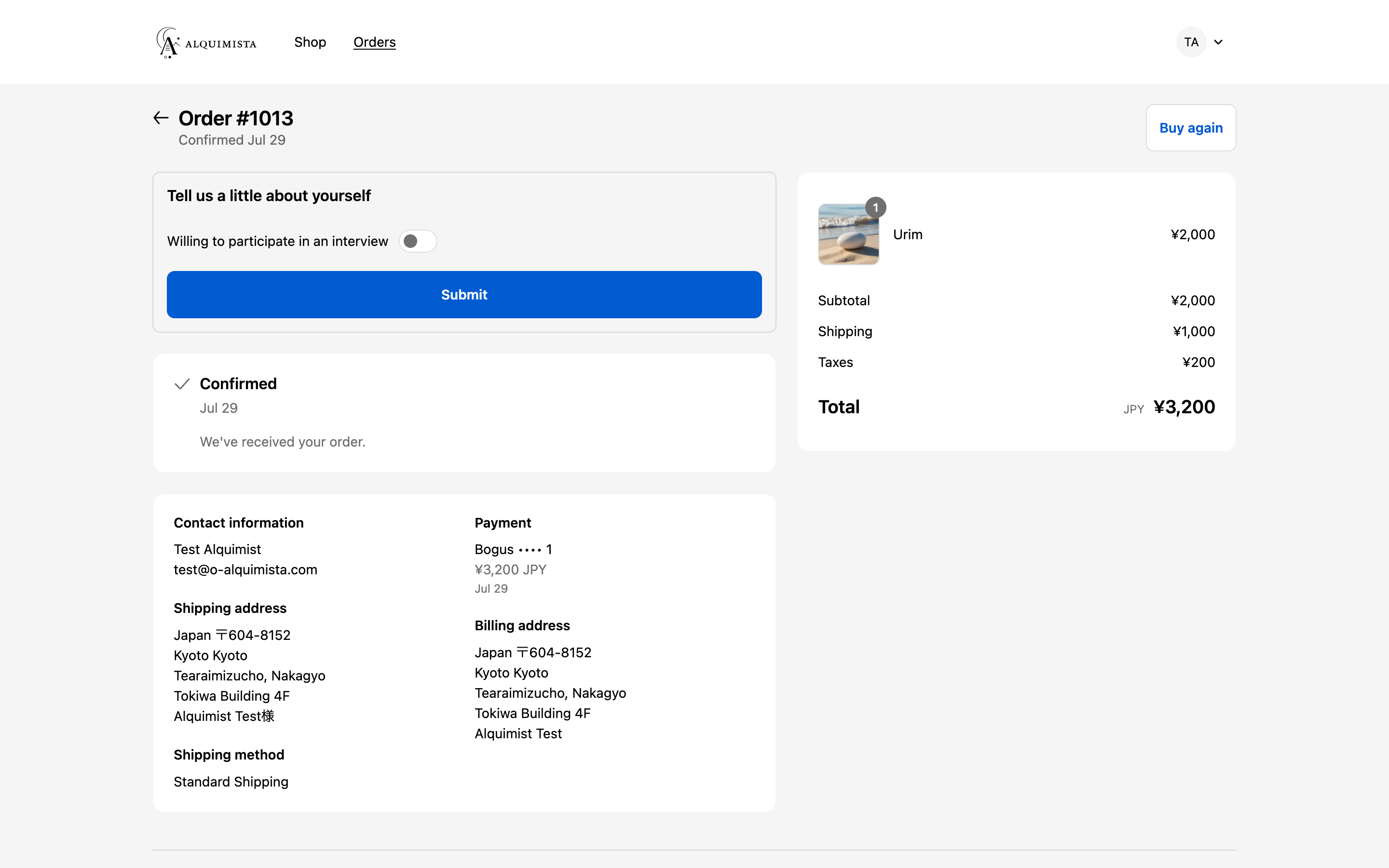
Task: Click the Buy again button
Action: click(x=1190, y=127)
